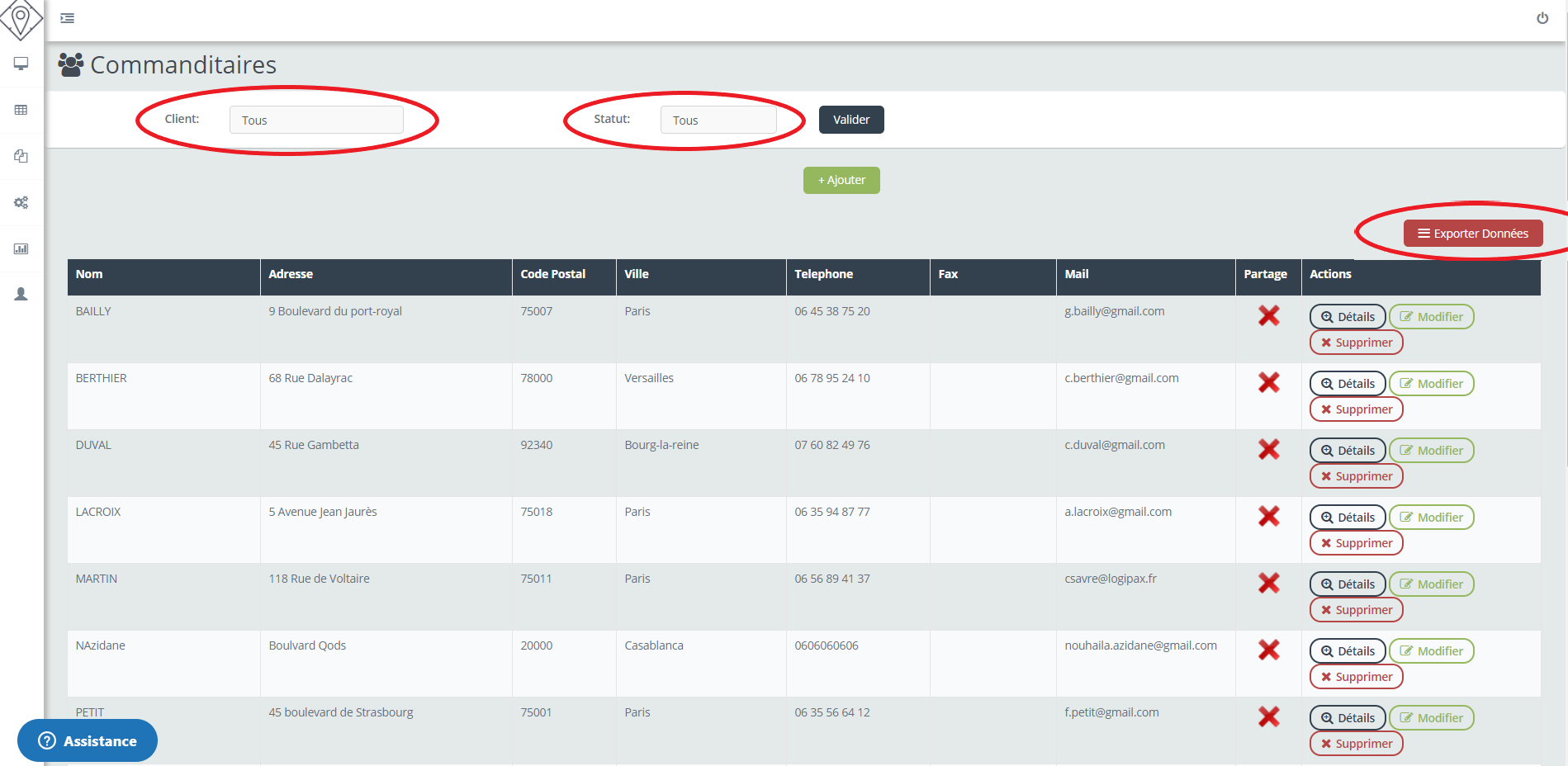The width and height of the screenshot is (1568, 766).
Task: Open the Statut dropdown filter
Action: click(718, 120)
